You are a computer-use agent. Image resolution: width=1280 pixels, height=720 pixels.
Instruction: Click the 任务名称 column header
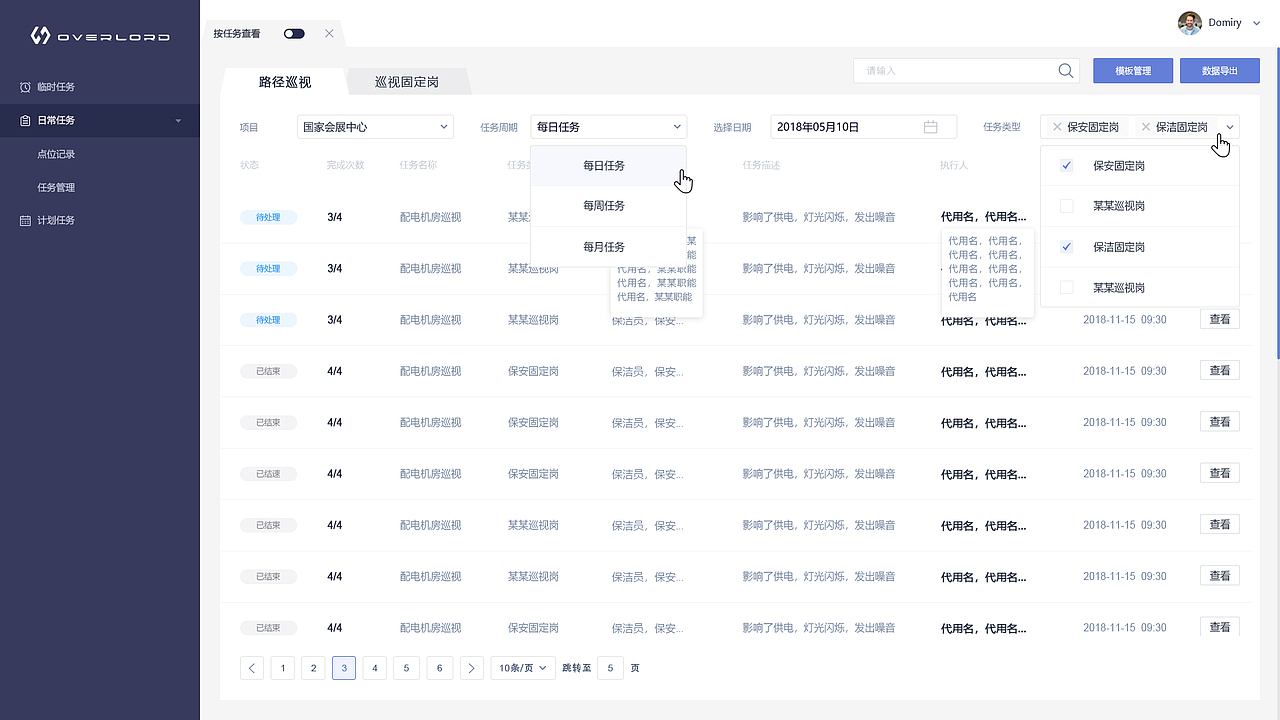tap(418, 165)
